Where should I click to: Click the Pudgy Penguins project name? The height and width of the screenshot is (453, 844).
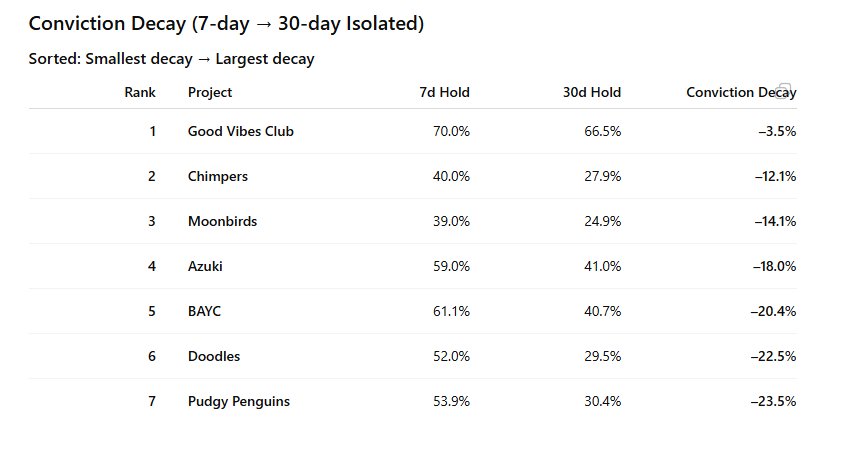[x=239, y=401]
